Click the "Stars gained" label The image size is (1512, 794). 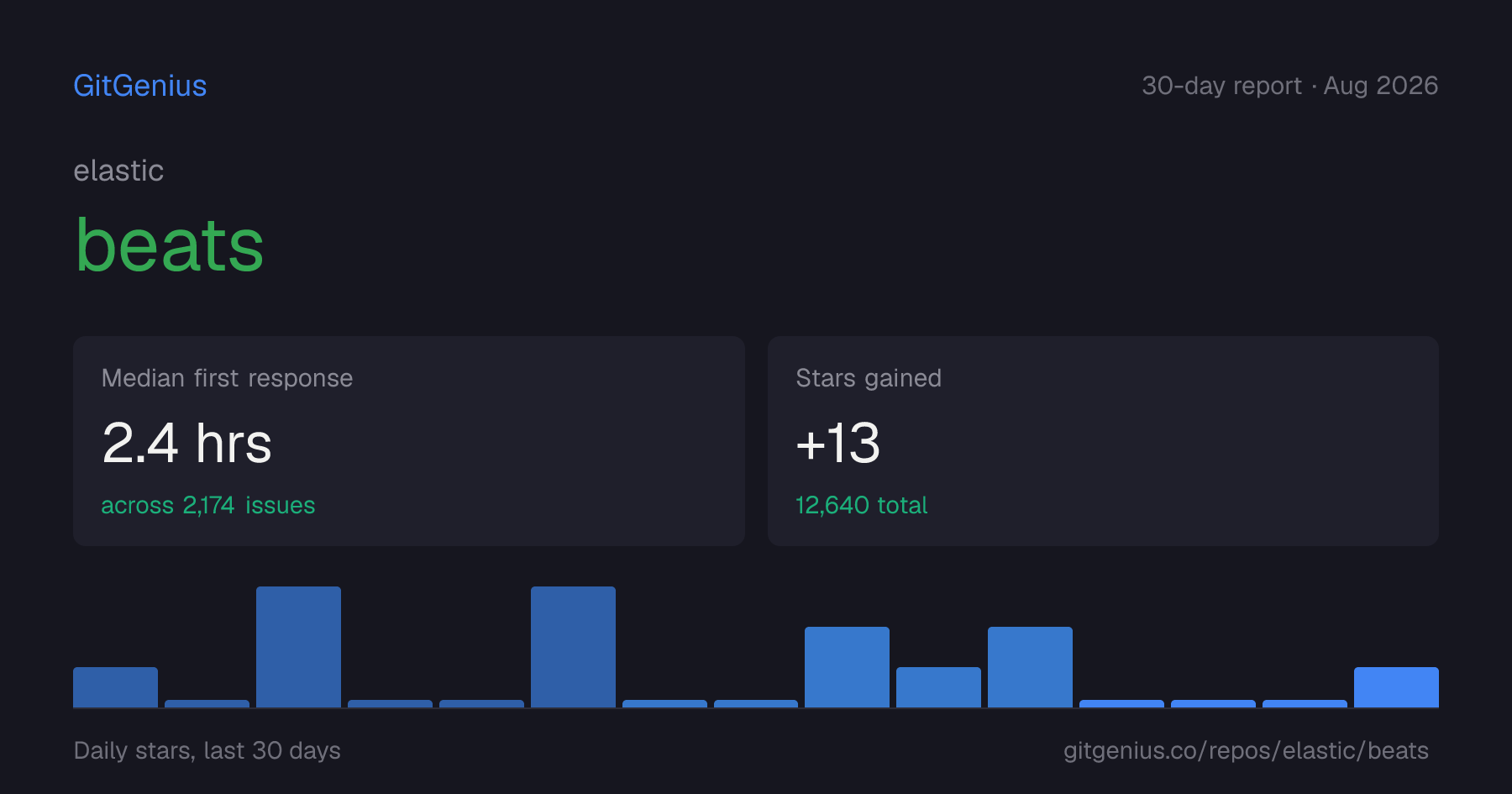[869, 378]
